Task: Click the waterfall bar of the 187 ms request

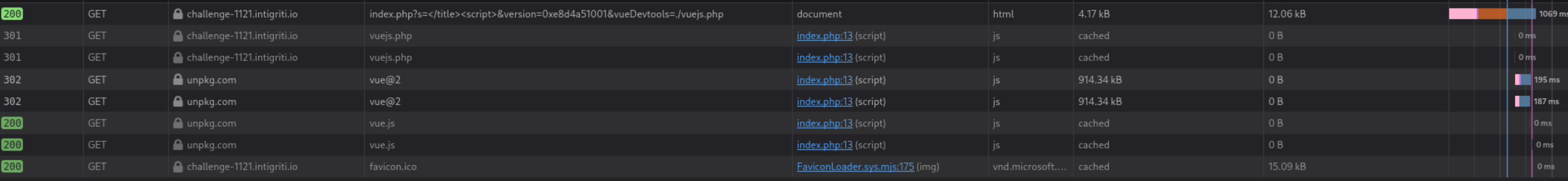Action: pos(1522,101)
